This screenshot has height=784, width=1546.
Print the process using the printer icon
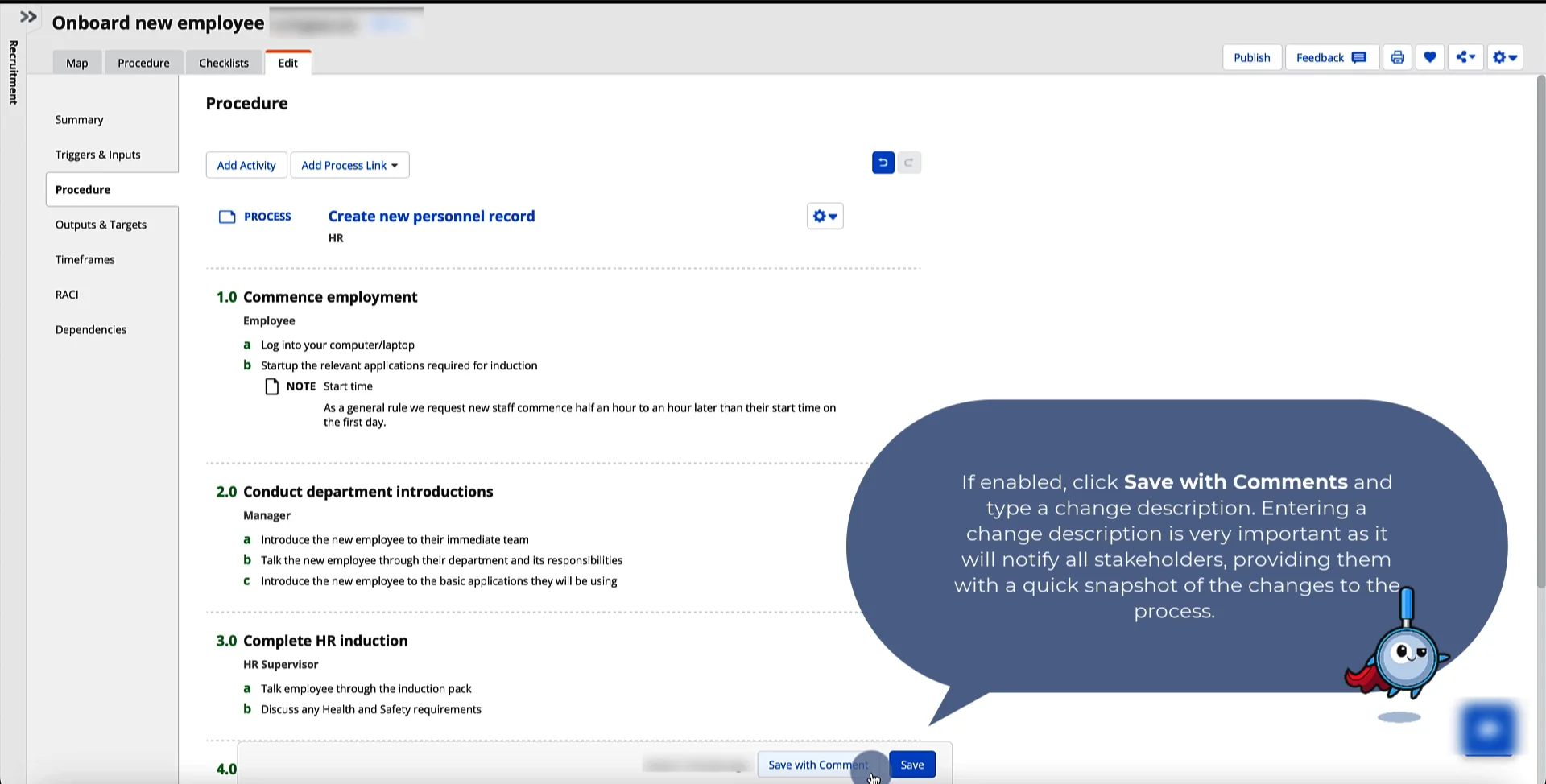click(1398, 57)
